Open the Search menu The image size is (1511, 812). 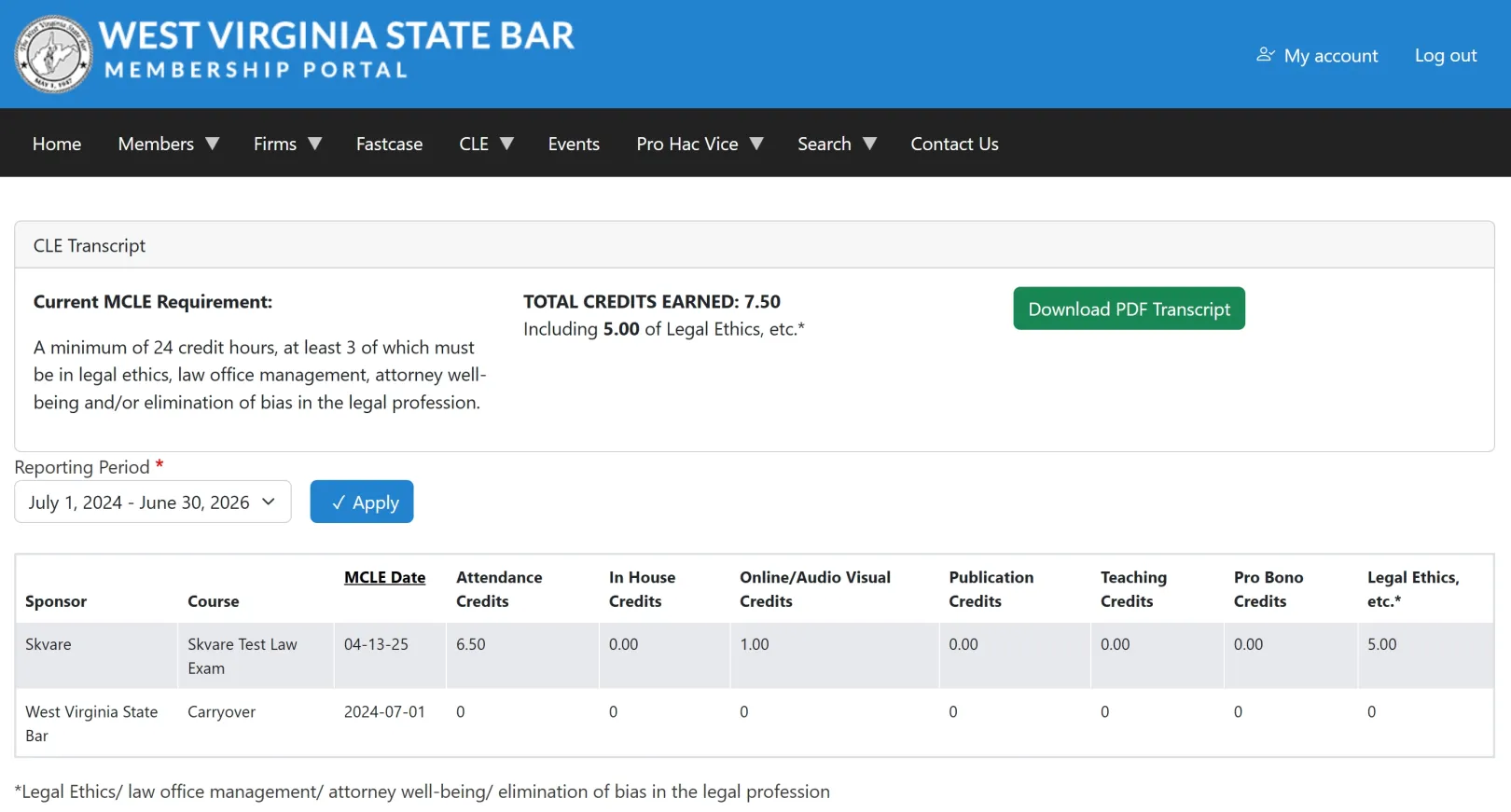click(x=825, y=144)
